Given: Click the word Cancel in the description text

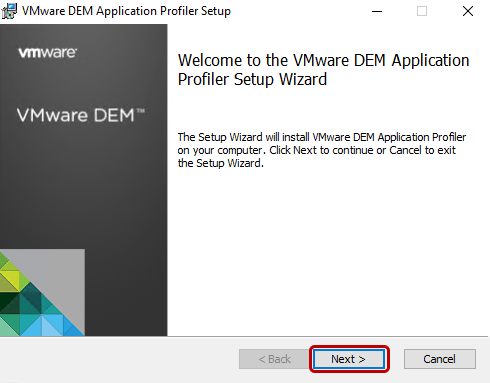Looking at the screenshot, I should (x=405, y=150).
